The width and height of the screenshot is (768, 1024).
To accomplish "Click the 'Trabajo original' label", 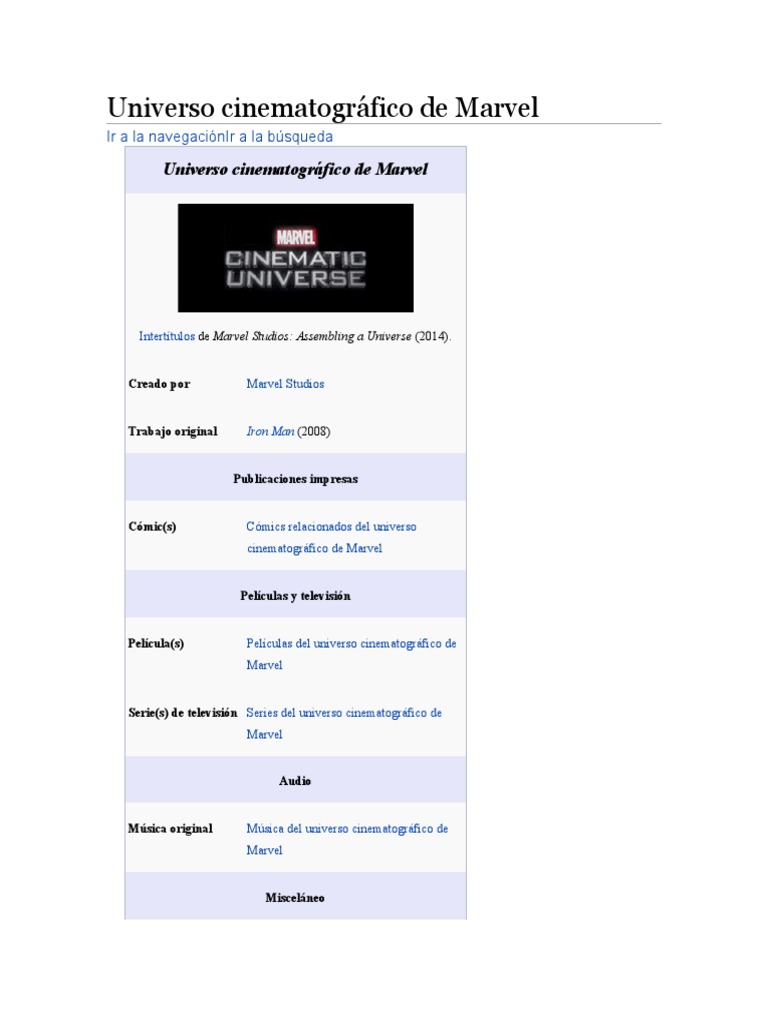I will pos(172,432).
